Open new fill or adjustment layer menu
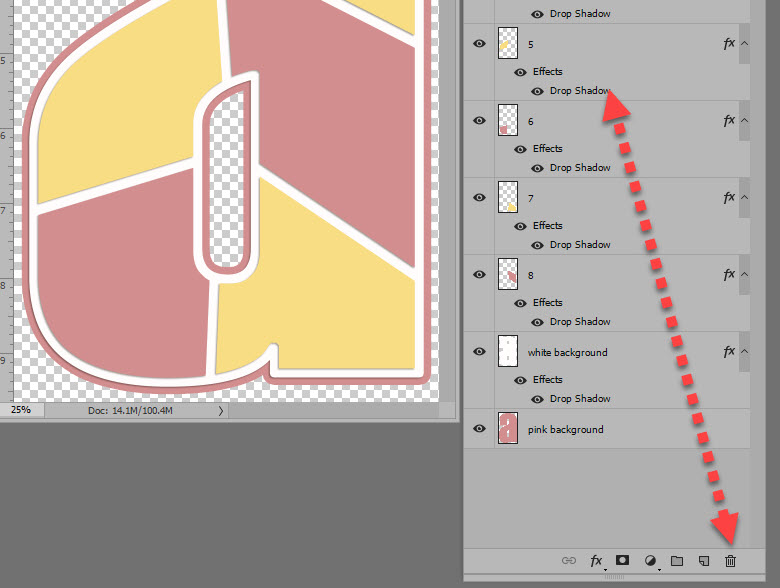Screen dimensions: 780x588 (x=650, y=561)
